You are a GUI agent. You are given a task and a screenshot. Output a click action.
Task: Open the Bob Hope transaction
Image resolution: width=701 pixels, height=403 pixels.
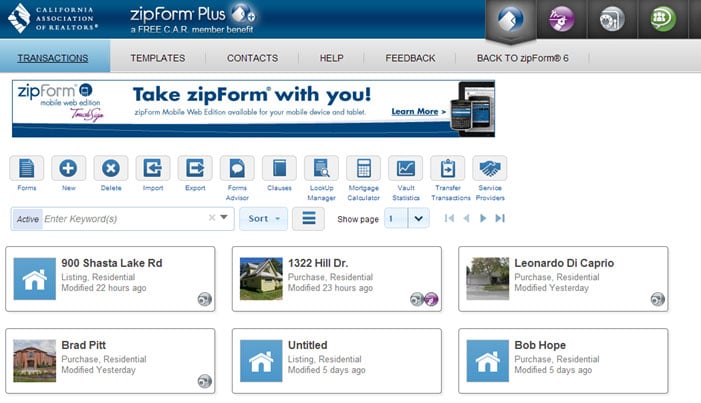[563, 361]
